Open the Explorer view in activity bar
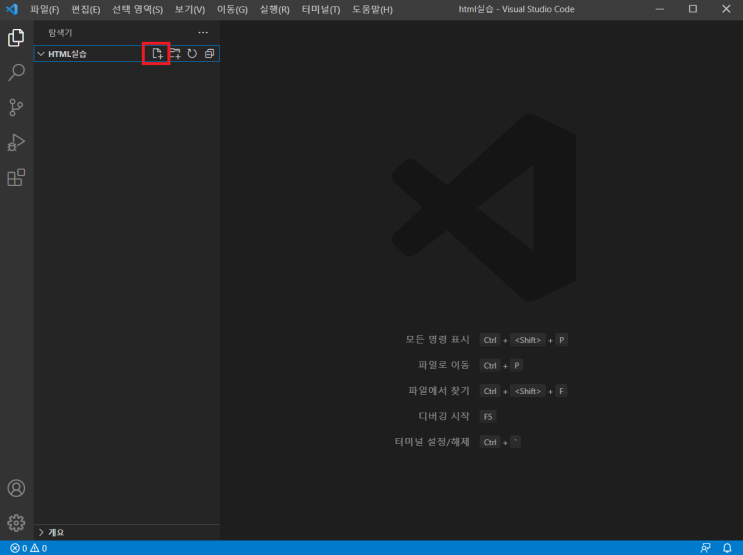The image size is (743, 555). 16,37
